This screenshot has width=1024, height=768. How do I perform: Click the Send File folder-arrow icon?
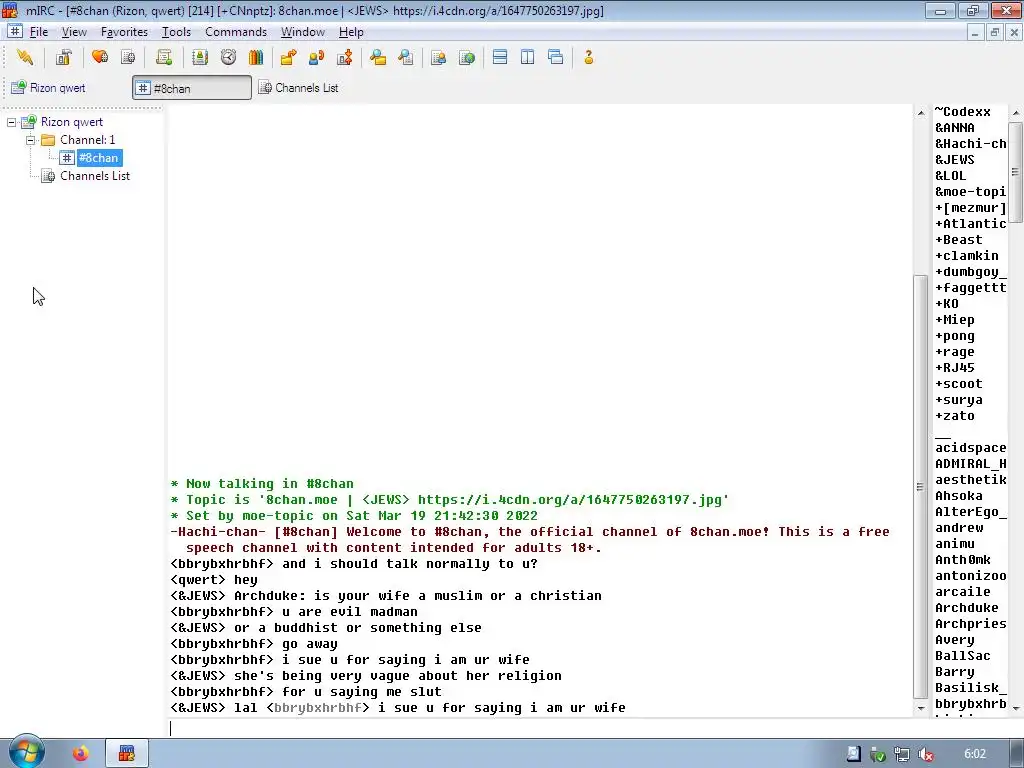coord(288,57)
